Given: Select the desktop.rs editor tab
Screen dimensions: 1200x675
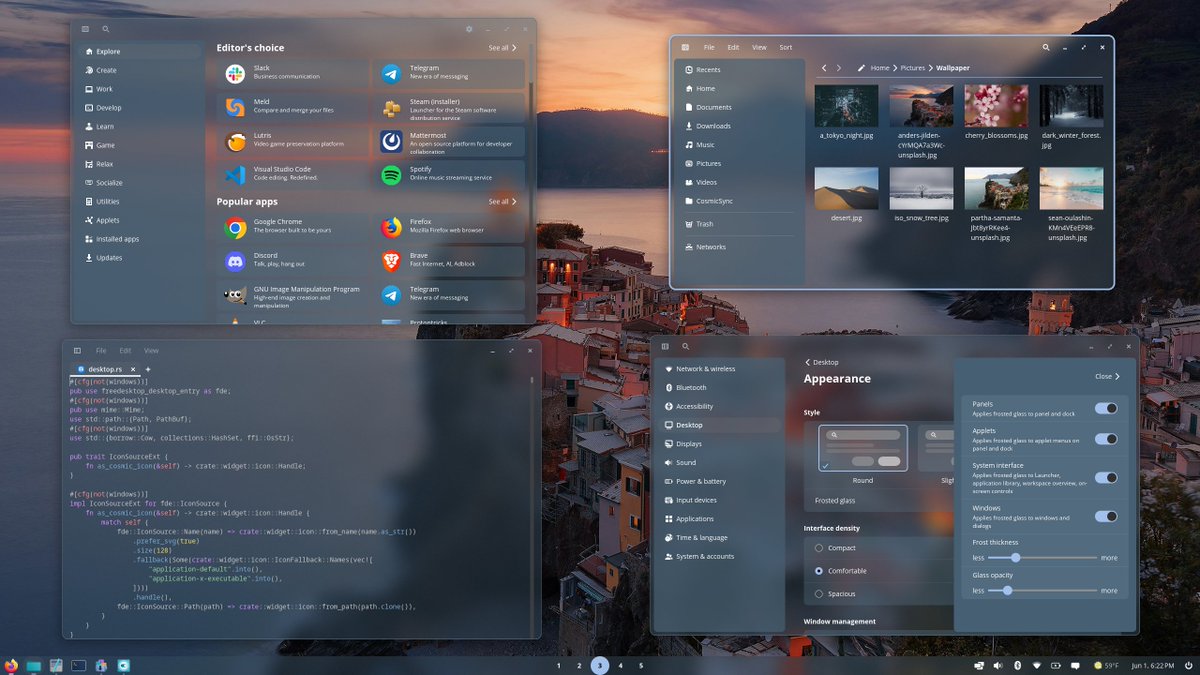Looking at the screenshot, I should (105, 369).
